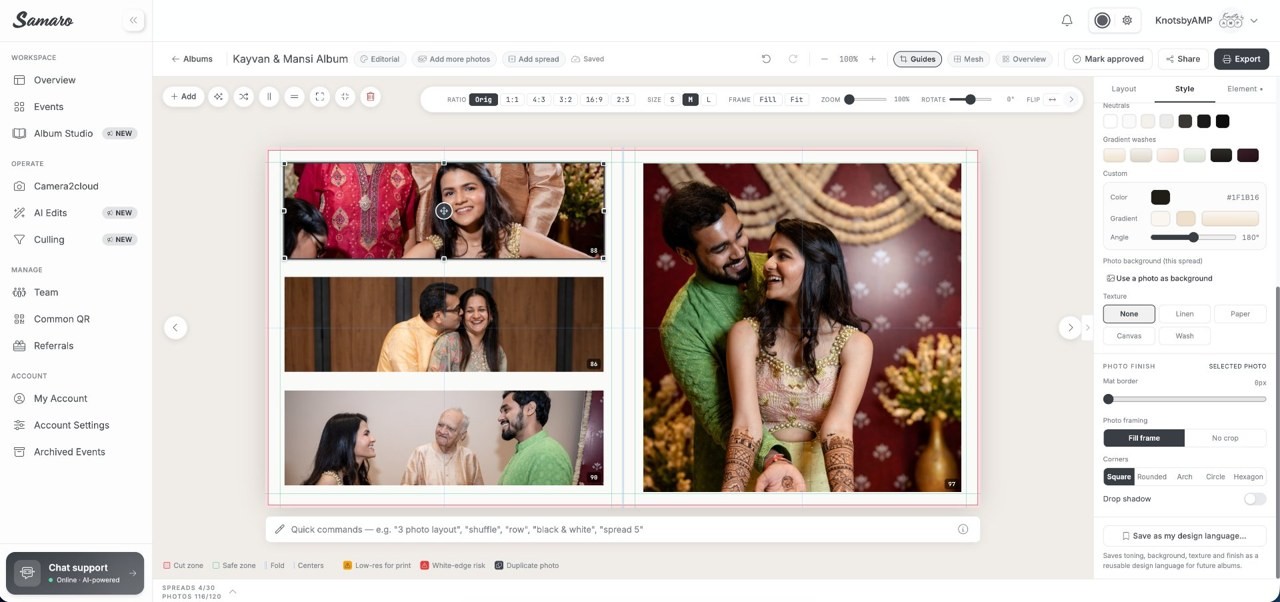Image resolution: width=1280 pixels, height=602 pixels.
Task: Click the auto-arrange sparkle icon
Action: [218, 97]
